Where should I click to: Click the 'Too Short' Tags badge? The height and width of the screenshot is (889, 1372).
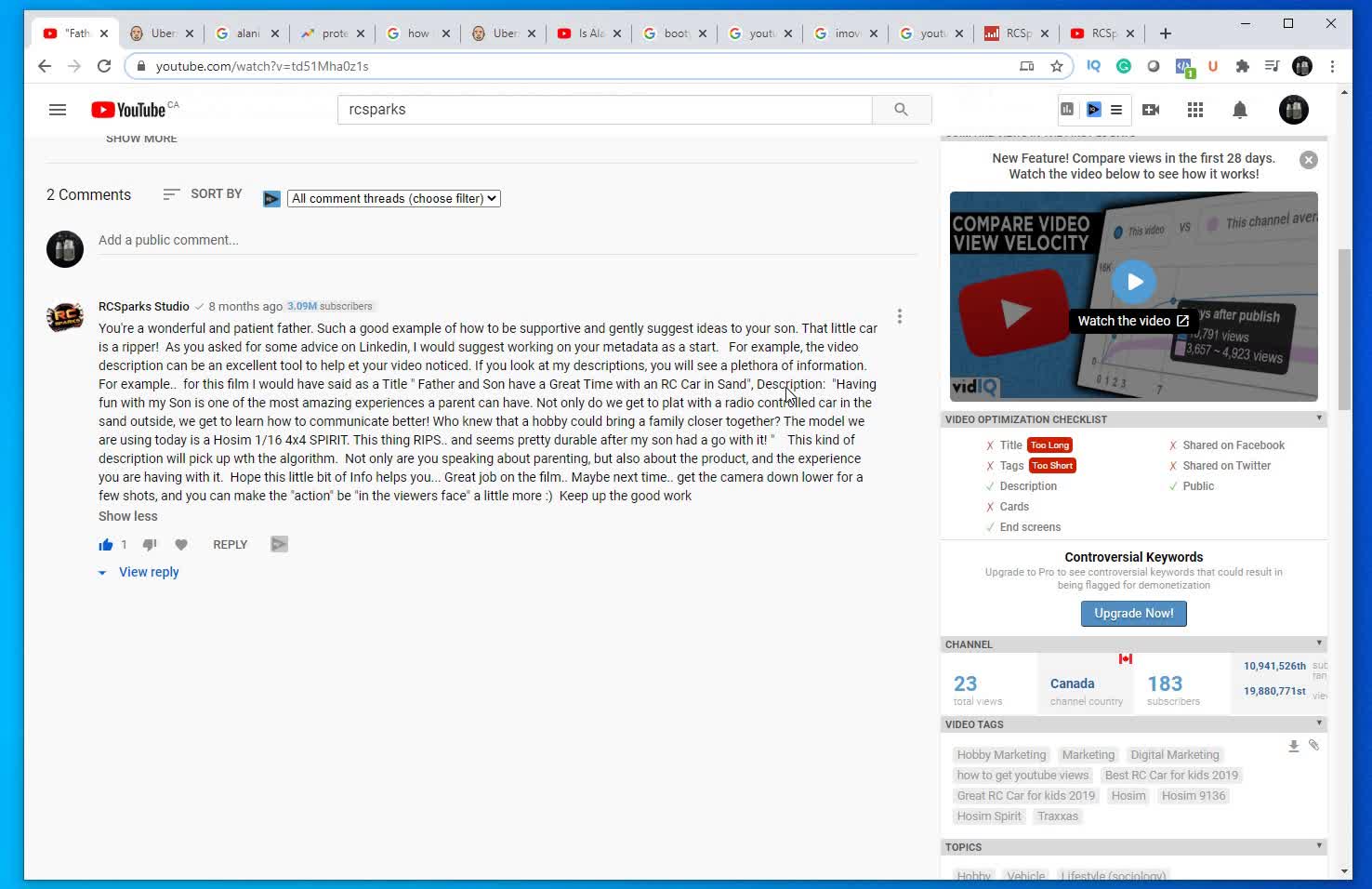point(1052,466)
